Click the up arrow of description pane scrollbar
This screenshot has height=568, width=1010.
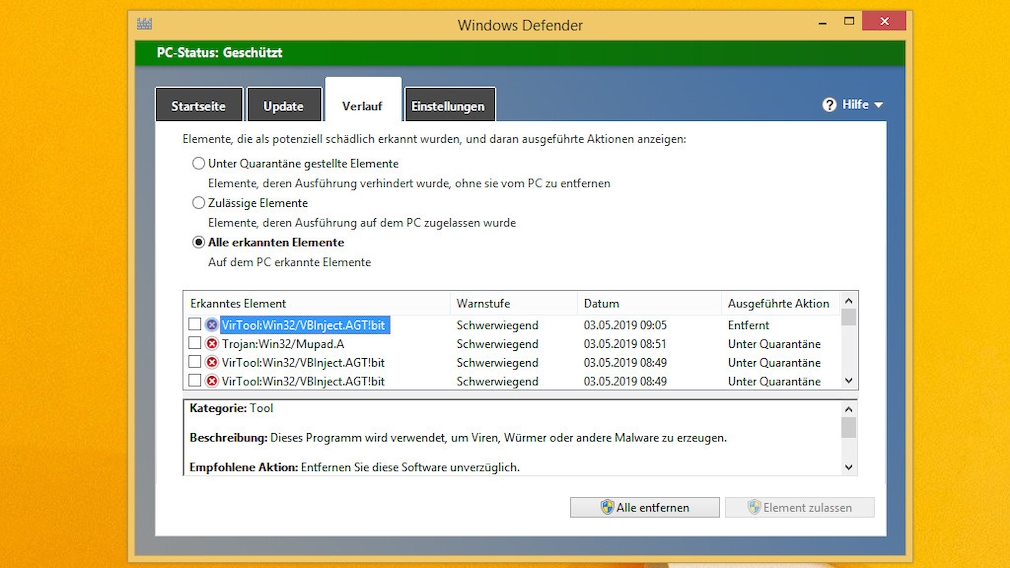848,409
